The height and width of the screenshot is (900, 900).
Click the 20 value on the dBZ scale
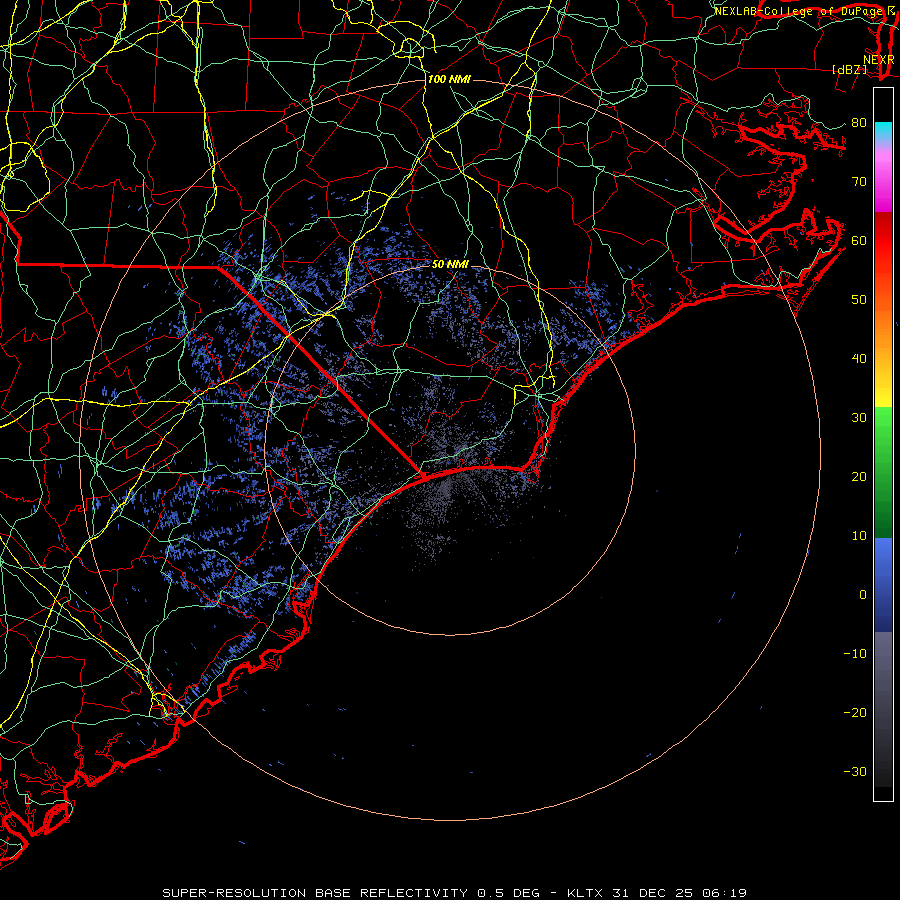(x=859, y=477)
